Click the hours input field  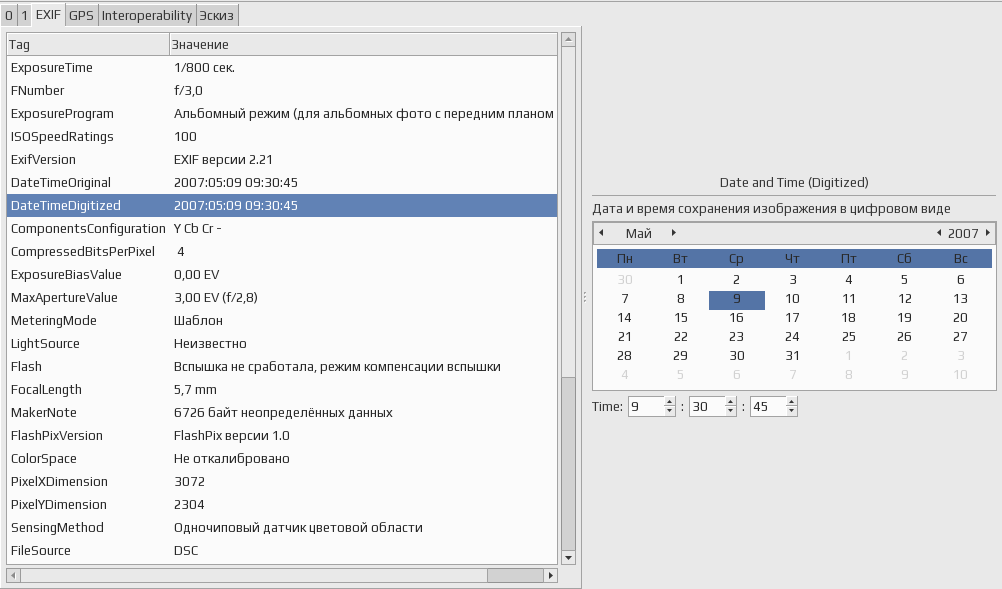click(x=646, y=406)
